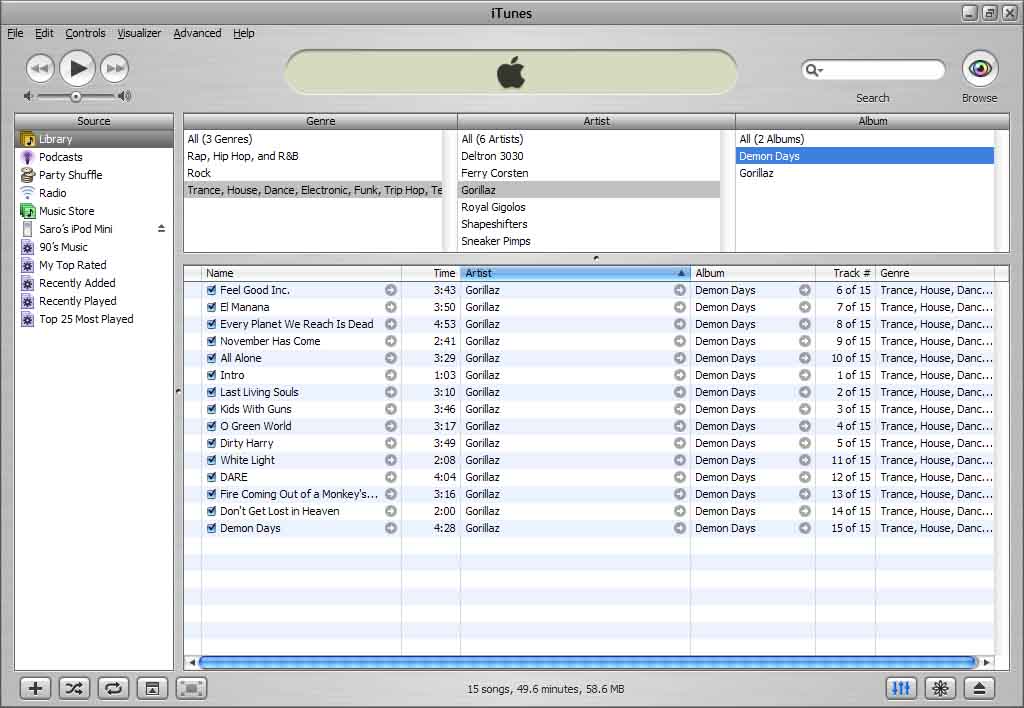The image size is (1024, 708).
Task: Sort by Time column header
Action: 431,273
